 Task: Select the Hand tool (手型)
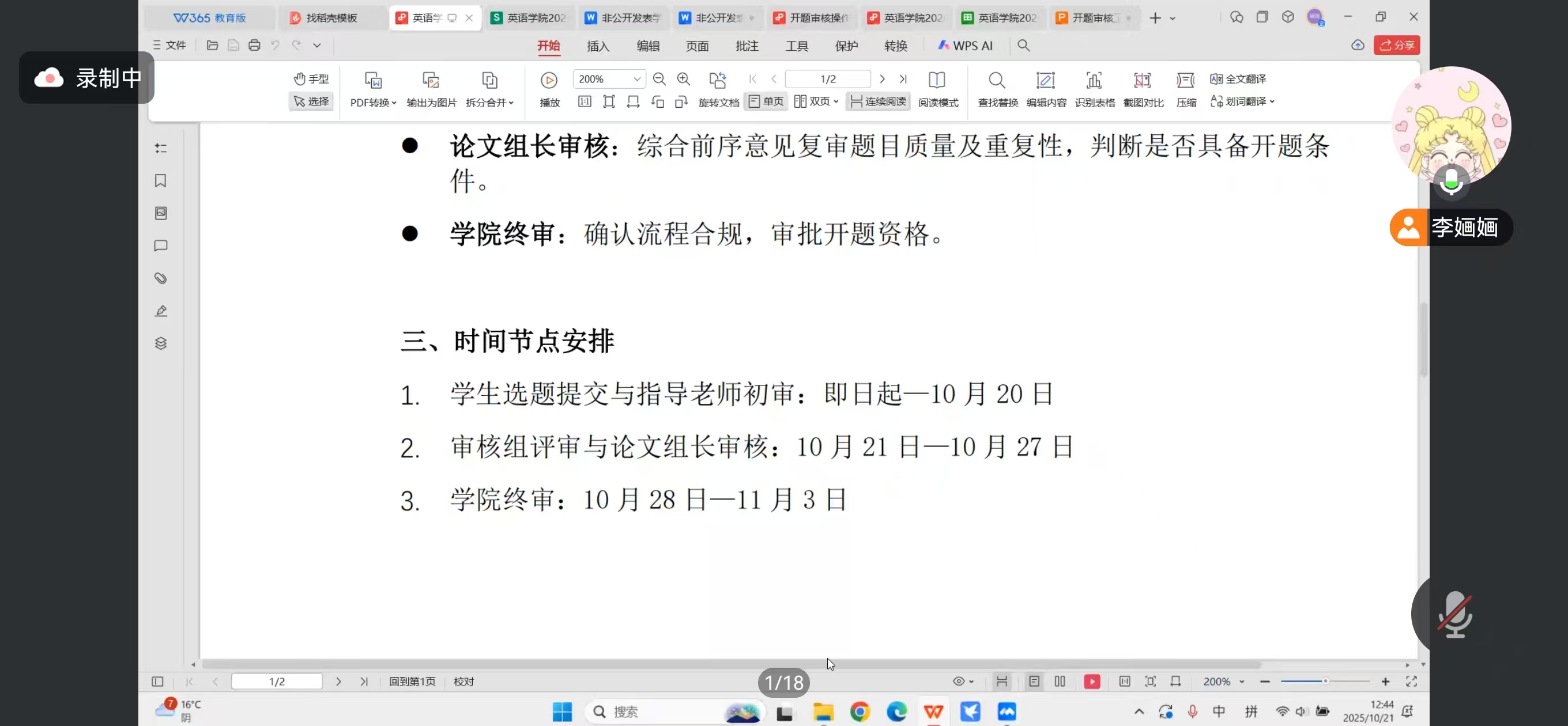[x=311, y=79]
